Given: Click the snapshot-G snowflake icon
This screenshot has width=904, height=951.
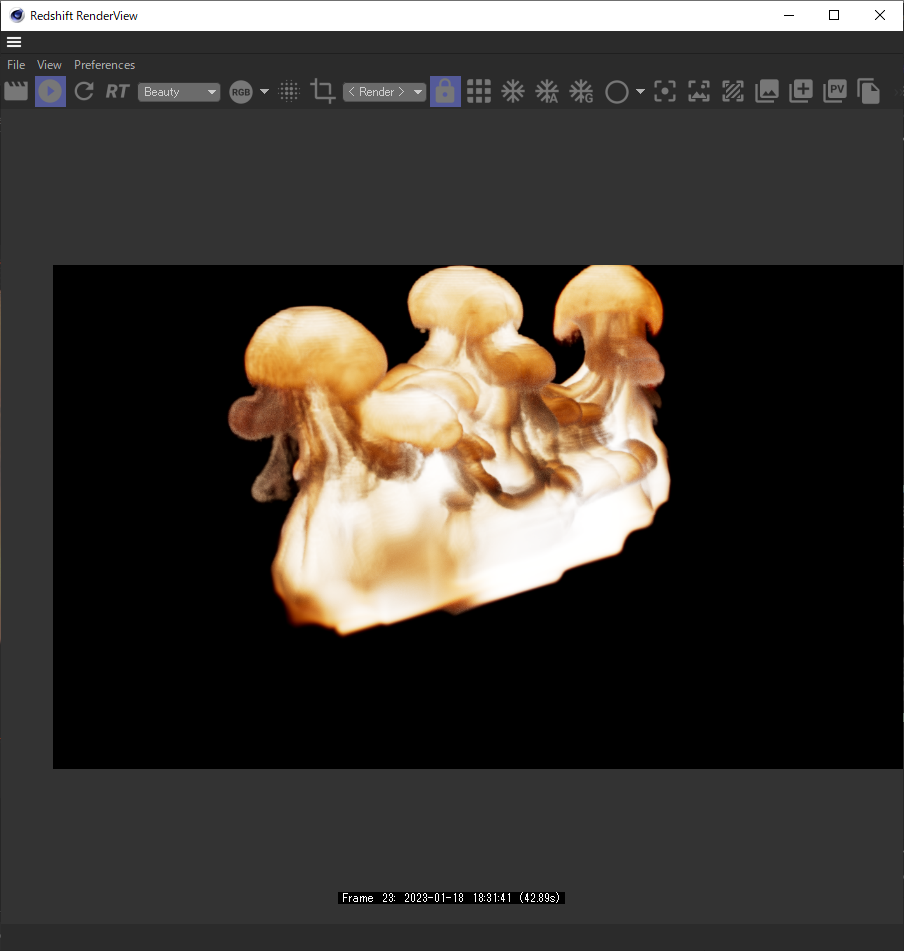Looking at the screenshot, I should [x=581, y=91].
